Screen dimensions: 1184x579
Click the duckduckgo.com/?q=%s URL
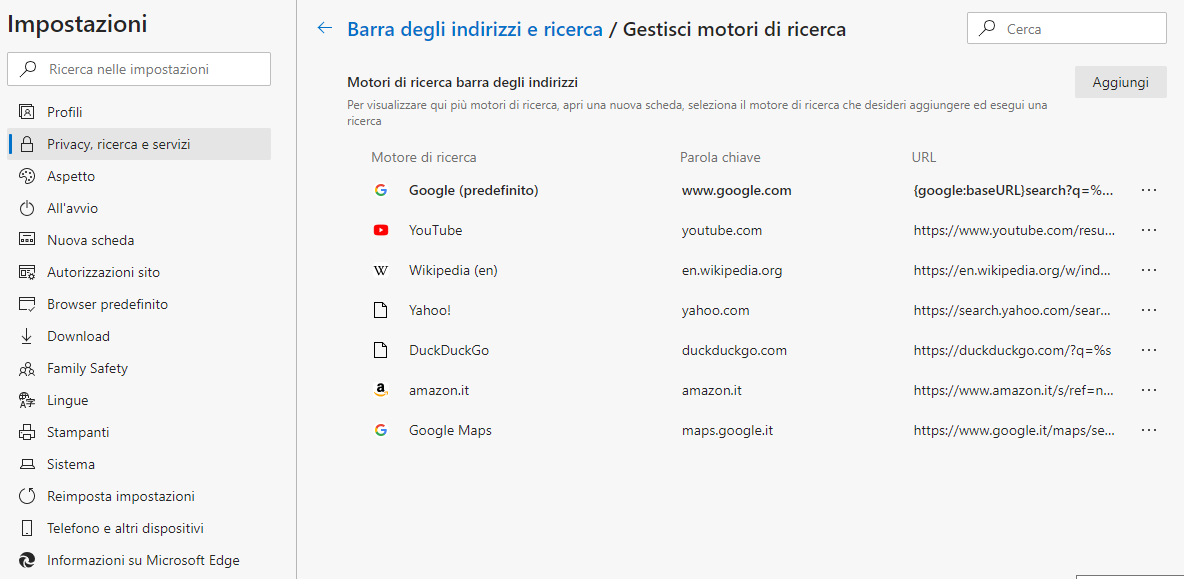coord(1013,350)
